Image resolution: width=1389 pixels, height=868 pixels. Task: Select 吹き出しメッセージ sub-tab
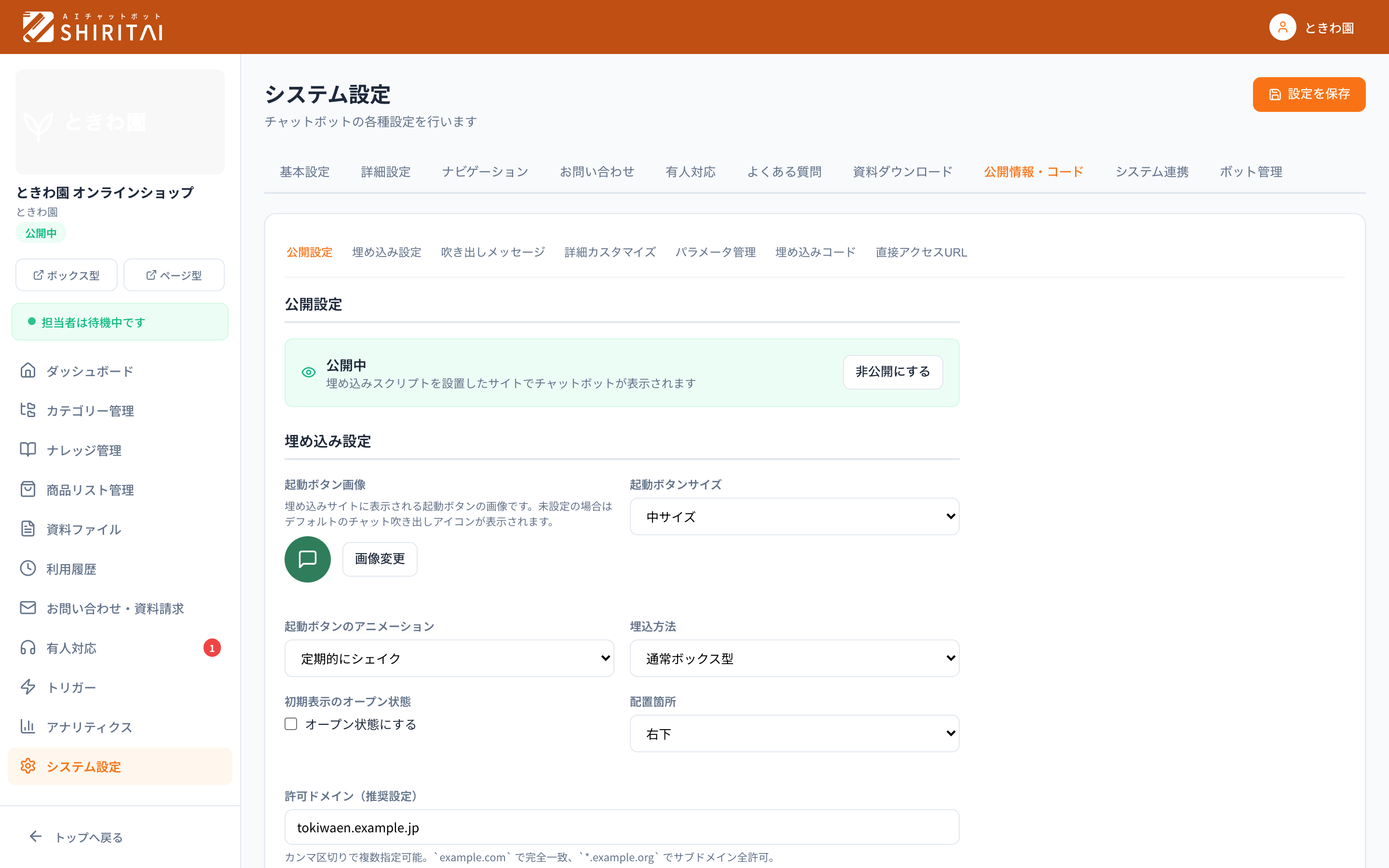pos(492,252)
